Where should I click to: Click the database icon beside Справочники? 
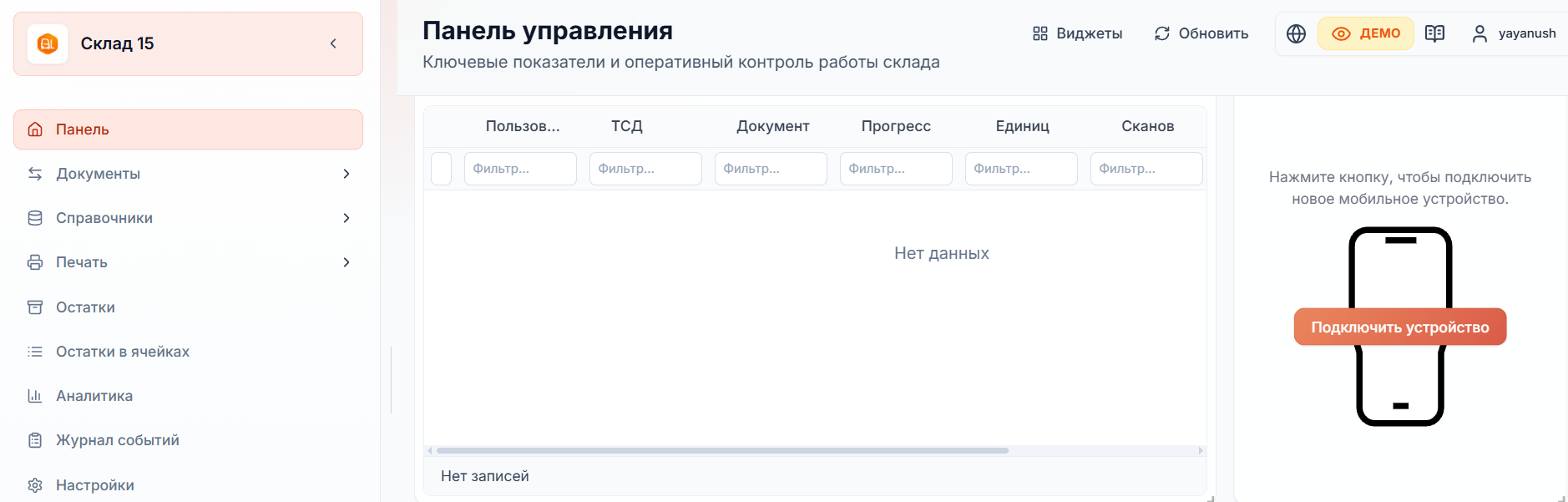point(35,218)
